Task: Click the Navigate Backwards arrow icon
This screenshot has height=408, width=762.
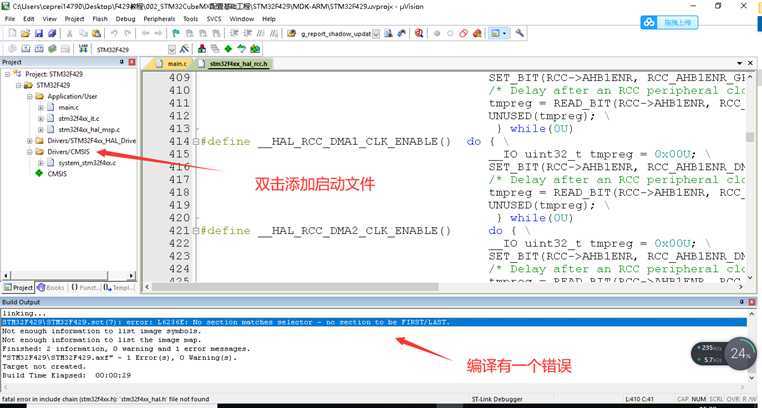Action: coord(145,34)
